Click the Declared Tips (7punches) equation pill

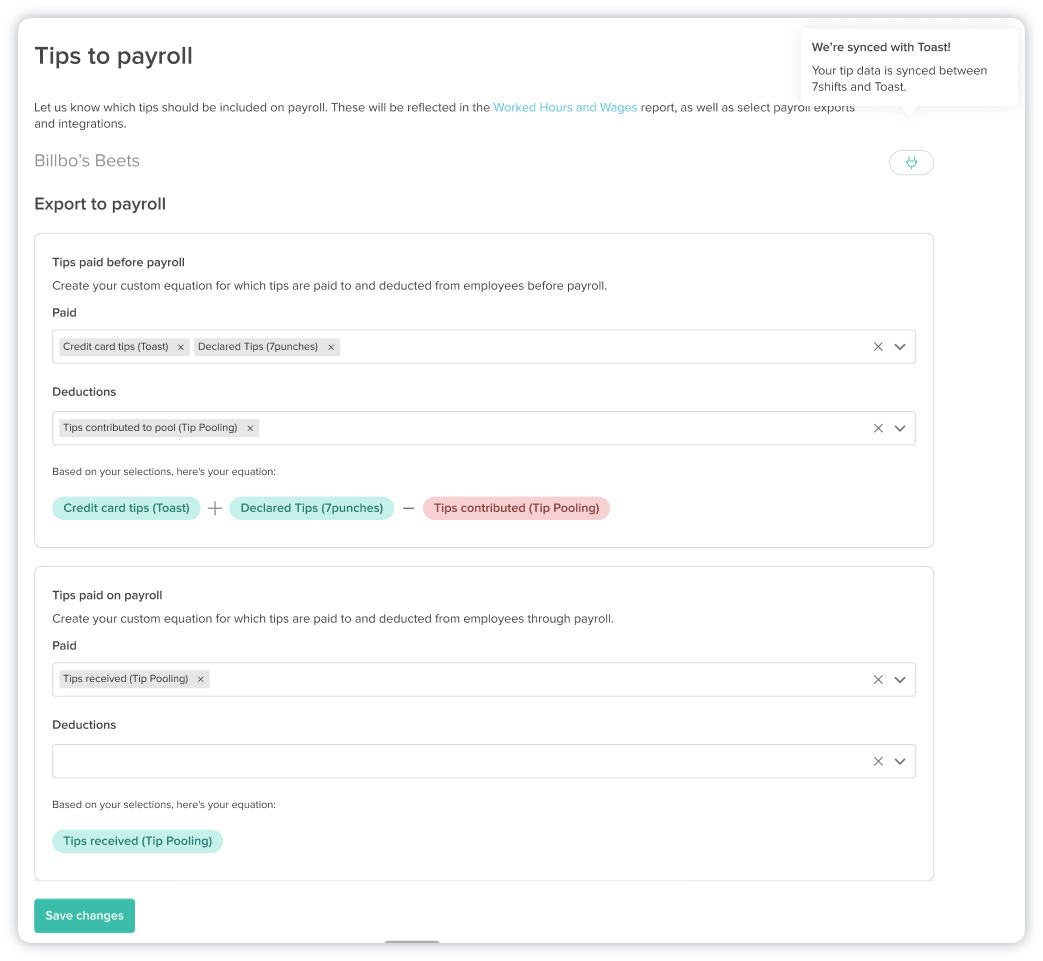tap(311, 508)
